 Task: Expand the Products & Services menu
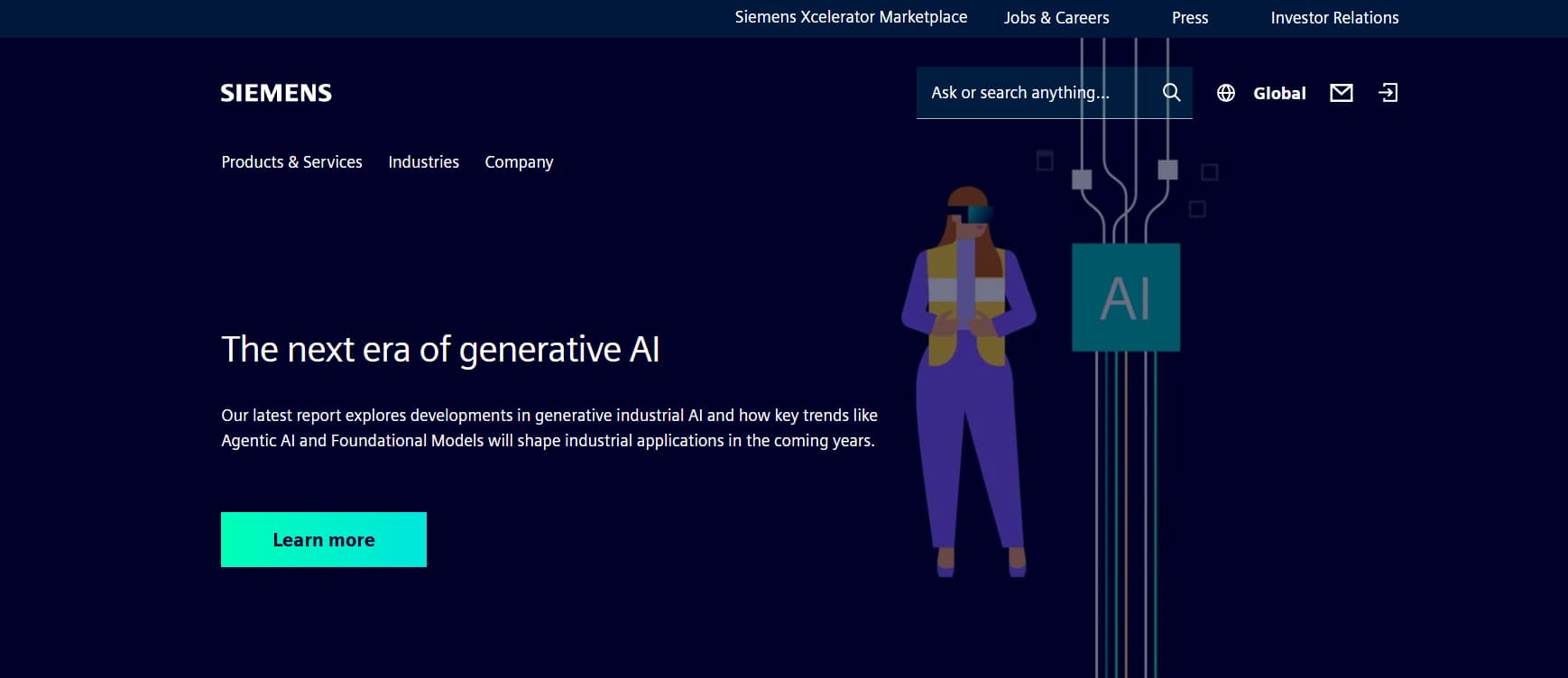point(291,162)
